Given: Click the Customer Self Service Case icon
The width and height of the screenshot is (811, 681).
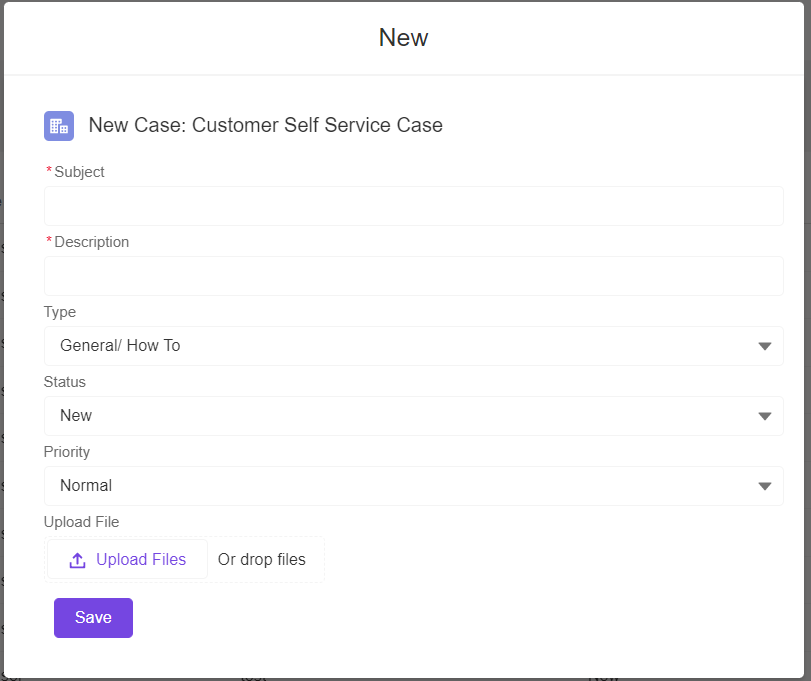Looking at the screenshot, I should 58,125.
